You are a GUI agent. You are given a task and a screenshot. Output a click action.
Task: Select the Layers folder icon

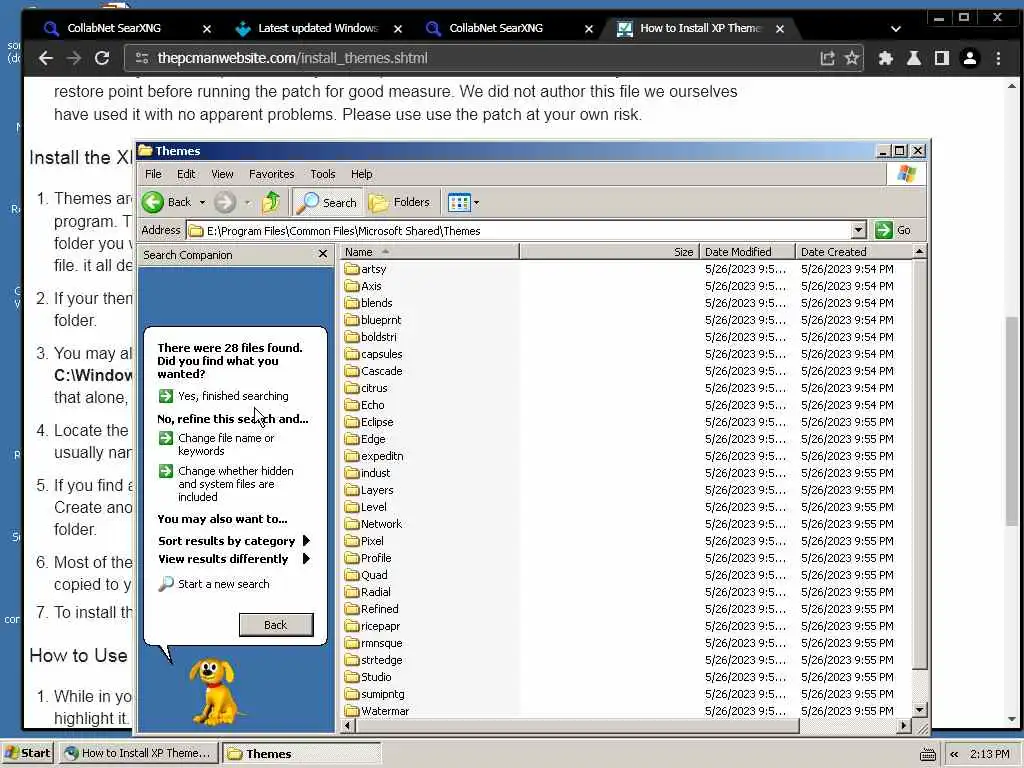[x=352, y=489]
